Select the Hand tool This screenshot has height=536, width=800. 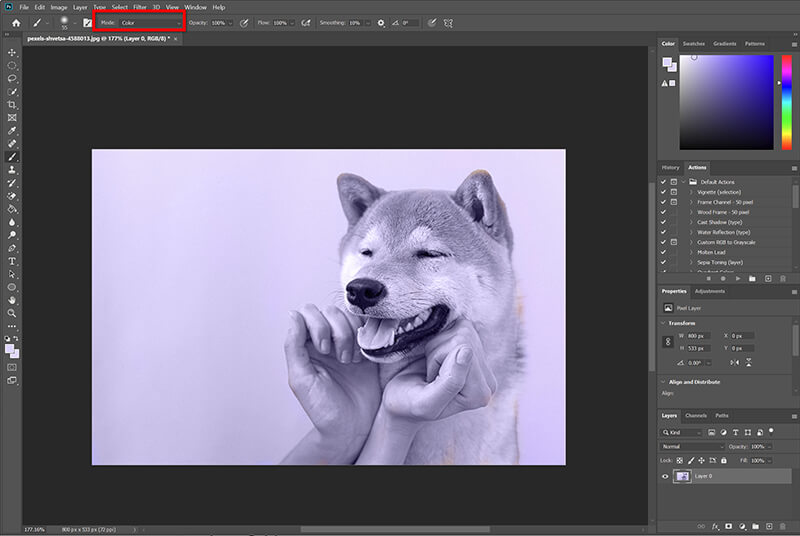point(12,300)
